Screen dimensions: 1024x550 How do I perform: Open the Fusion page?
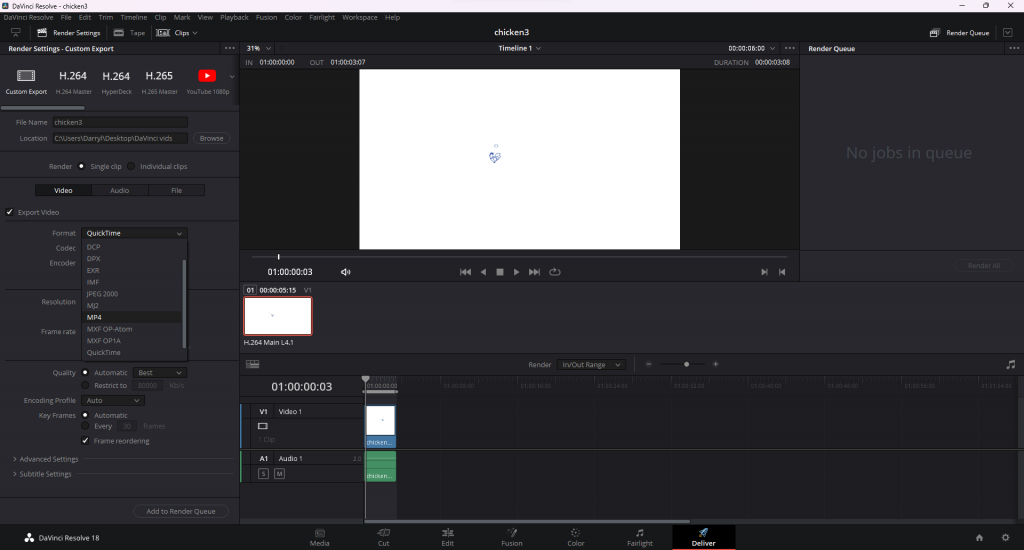click(511, 537)
